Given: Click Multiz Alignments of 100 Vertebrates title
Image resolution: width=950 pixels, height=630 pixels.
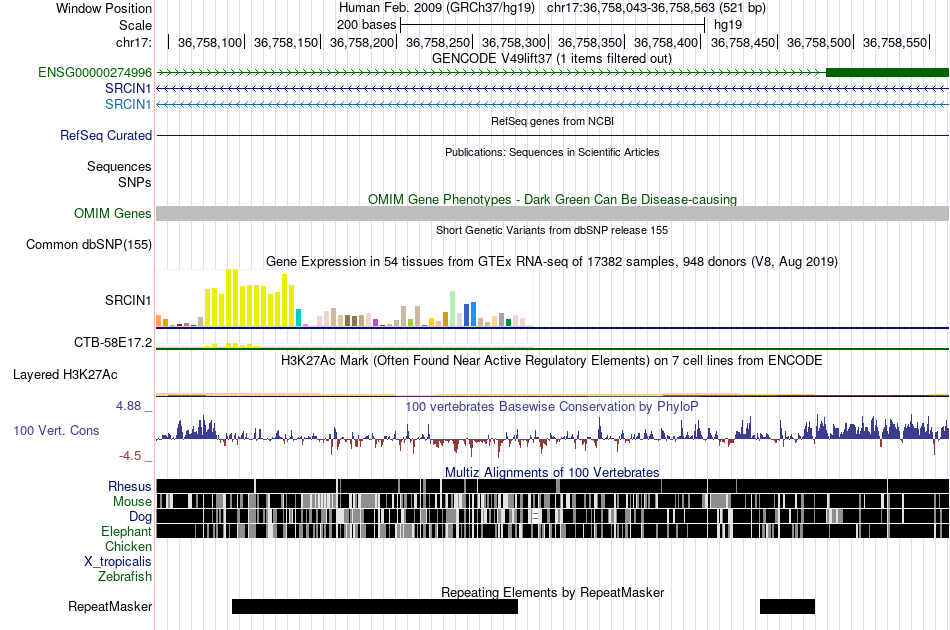Looking at the screenshot, I should click(x=552, y=472).
